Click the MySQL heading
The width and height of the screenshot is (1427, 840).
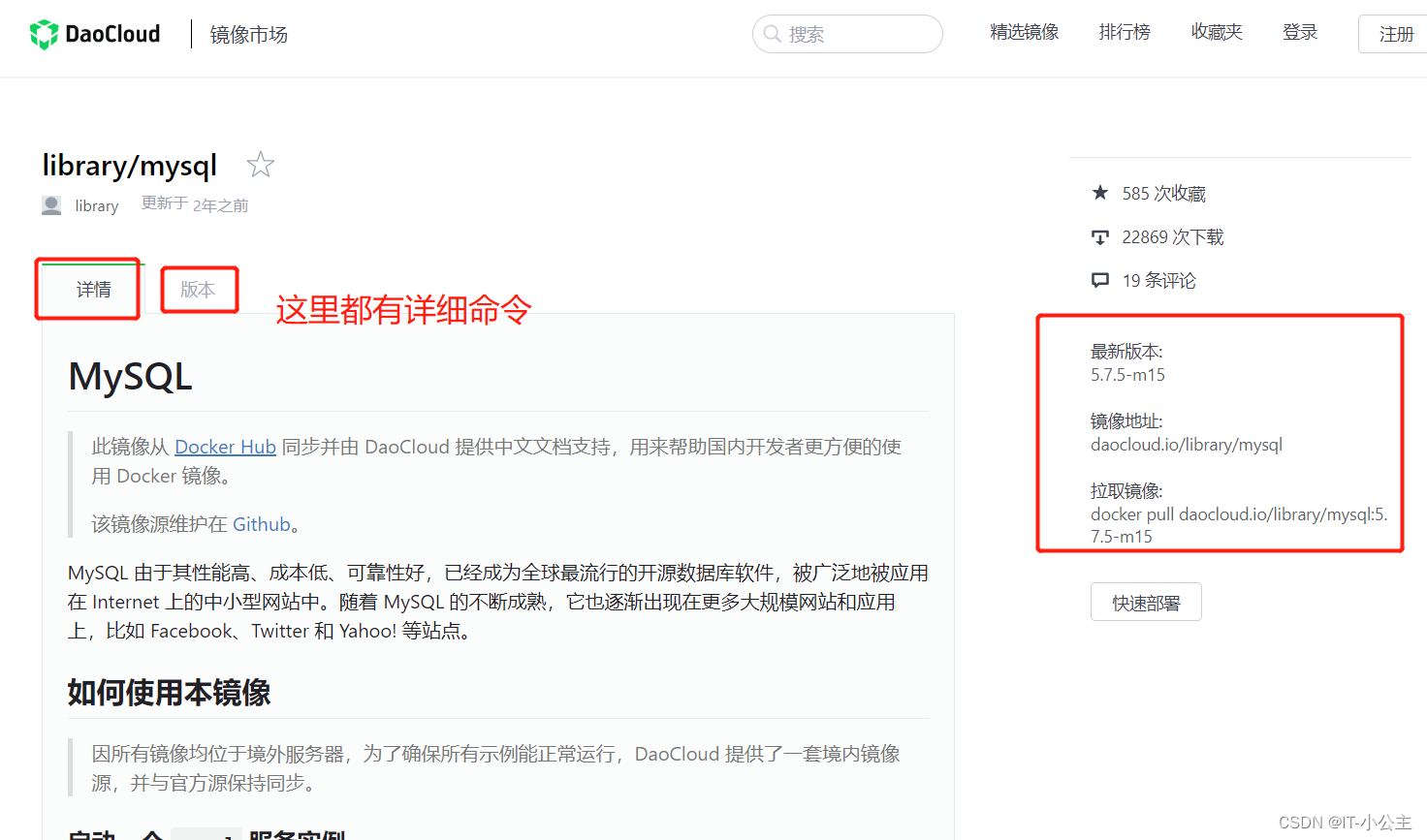[x=131, y=376]
